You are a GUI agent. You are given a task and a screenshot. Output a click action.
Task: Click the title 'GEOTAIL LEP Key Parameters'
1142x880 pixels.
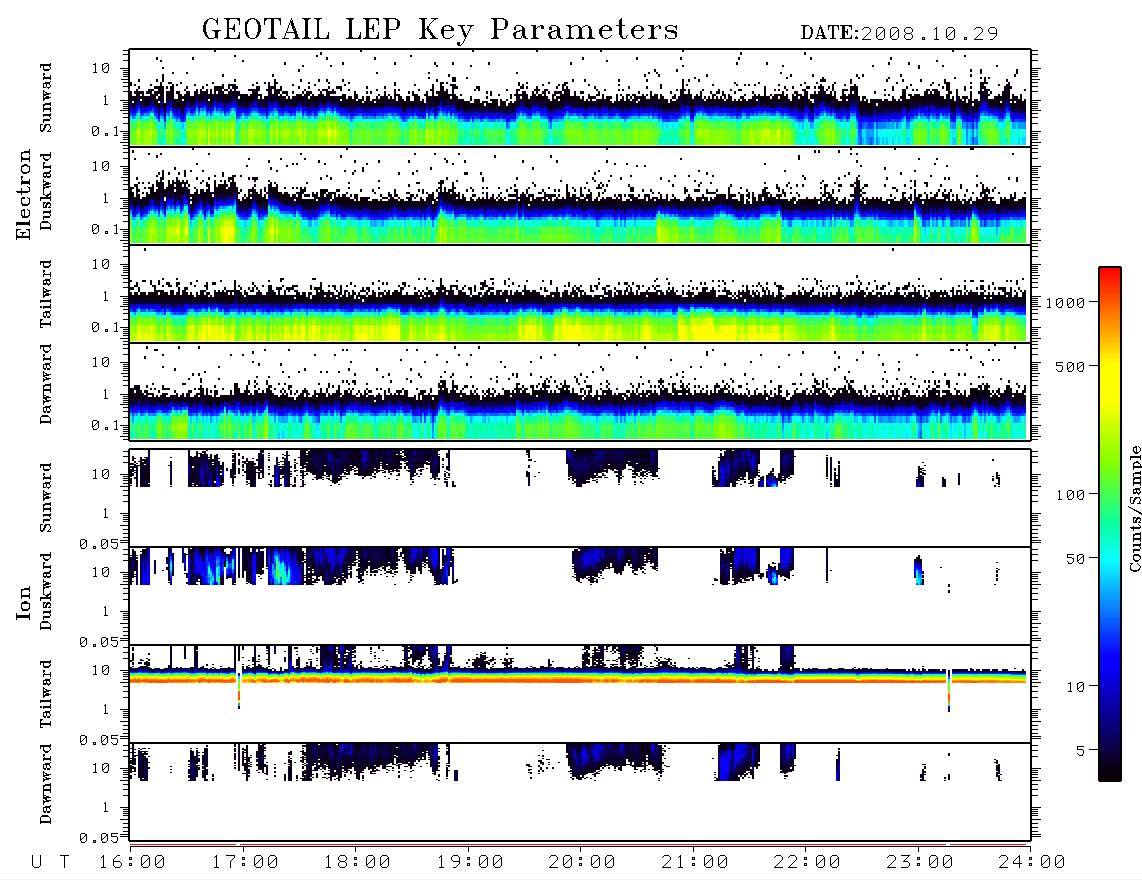(440, 30)
